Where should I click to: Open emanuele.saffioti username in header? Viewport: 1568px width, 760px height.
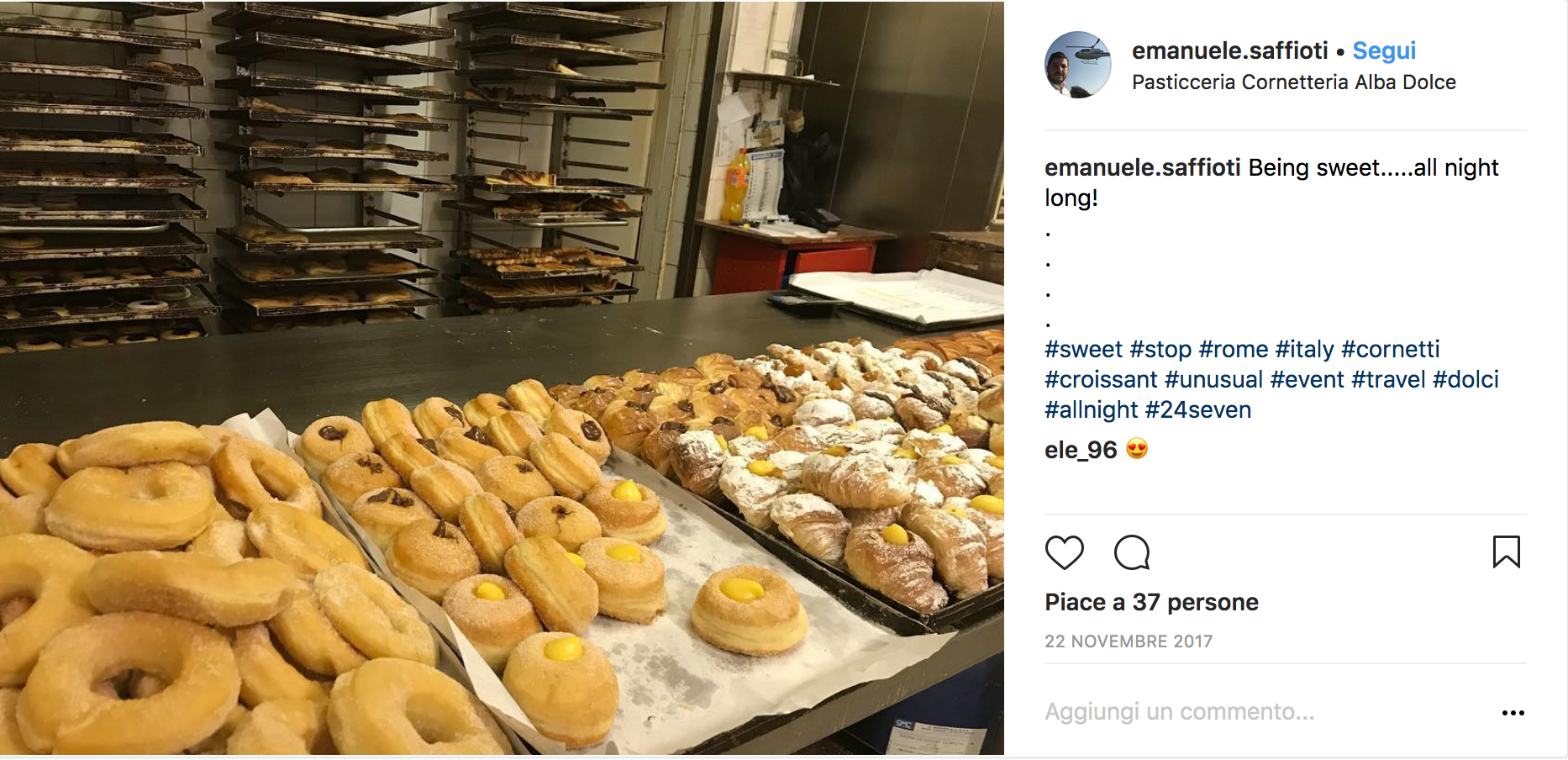1229,51
